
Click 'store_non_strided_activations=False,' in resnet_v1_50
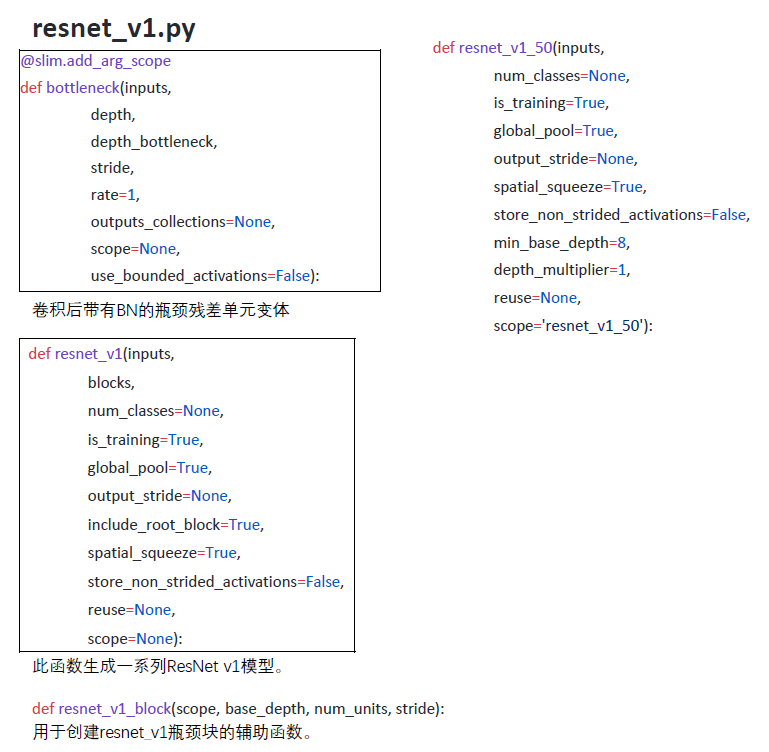[622, 215]
